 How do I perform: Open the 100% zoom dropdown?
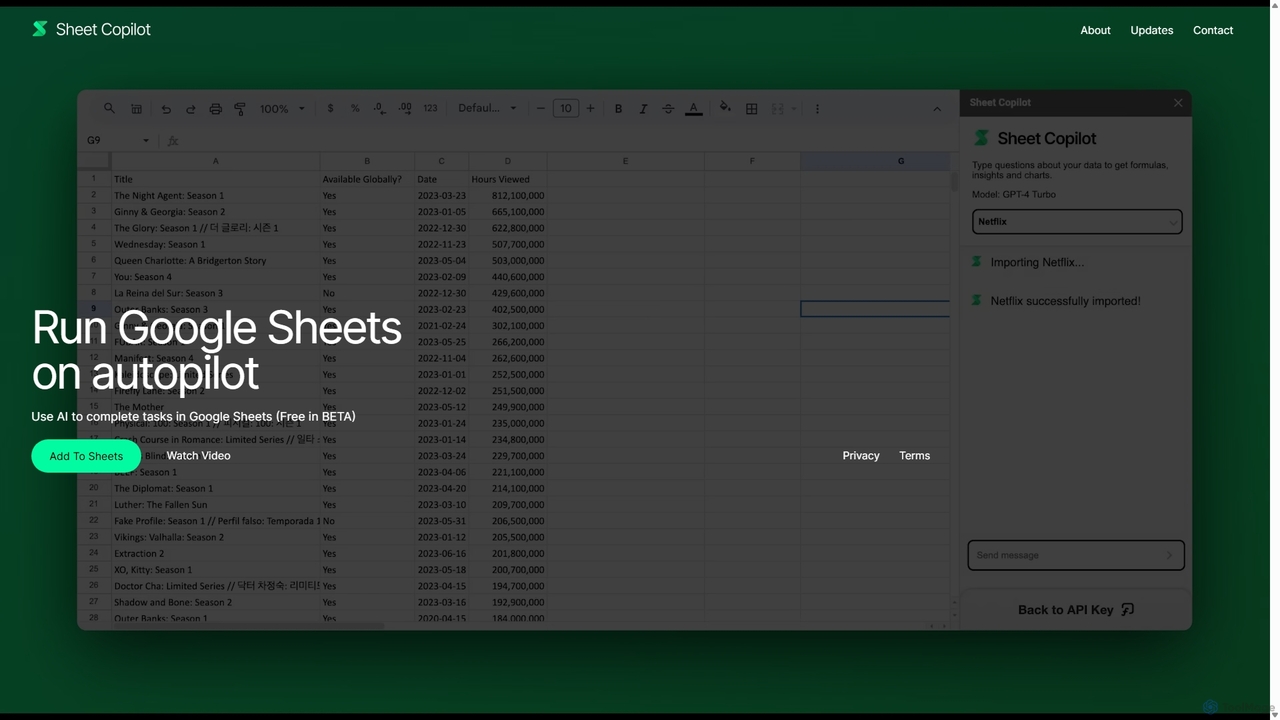[x=282, y=108]
